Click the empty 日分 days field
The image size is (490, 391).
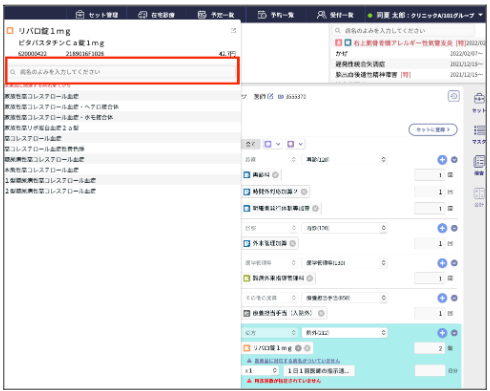coord(430,370)
